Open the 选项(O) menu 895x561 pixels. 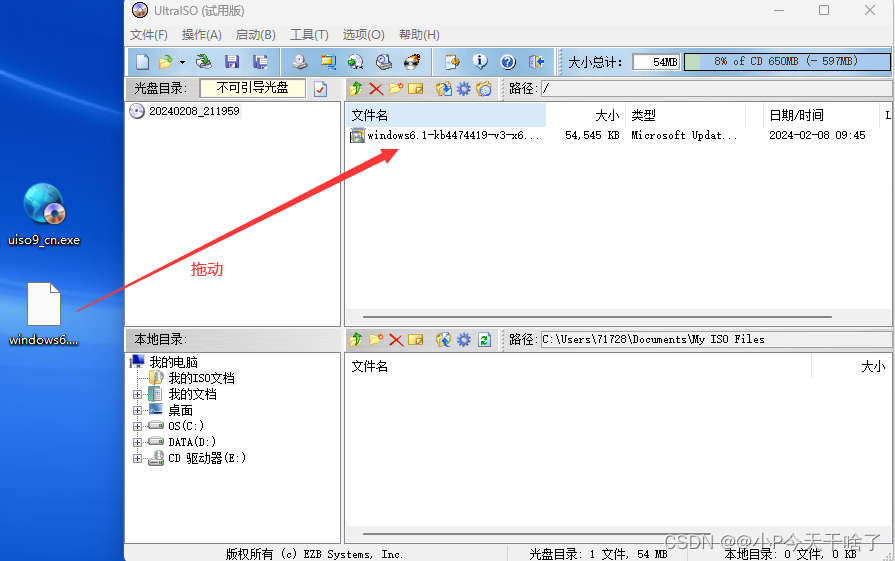click(364, 35)
